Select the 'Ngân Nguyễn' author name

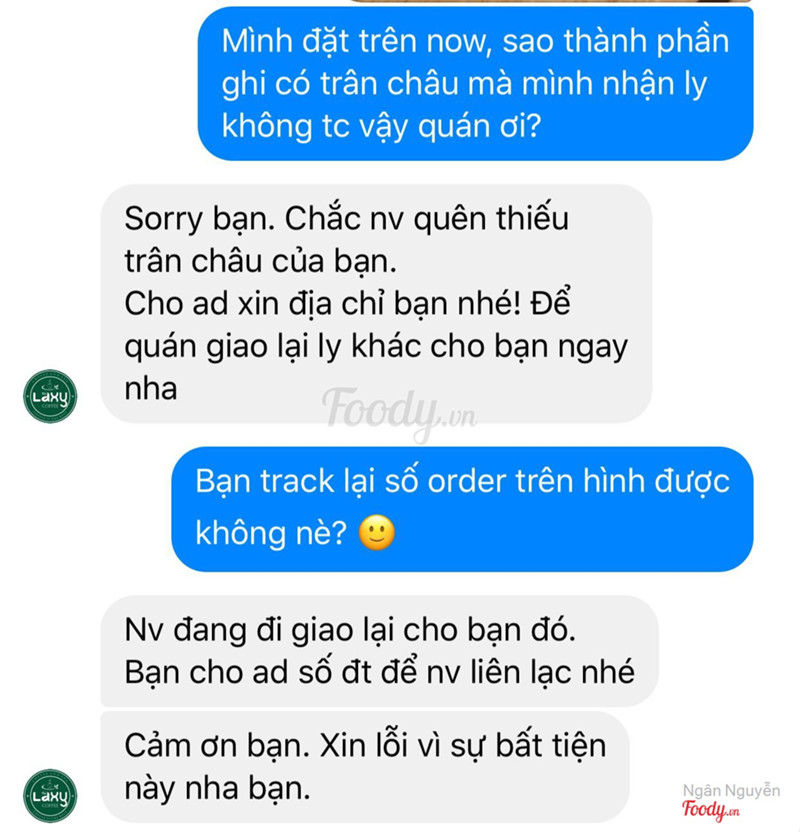[731, 791]
